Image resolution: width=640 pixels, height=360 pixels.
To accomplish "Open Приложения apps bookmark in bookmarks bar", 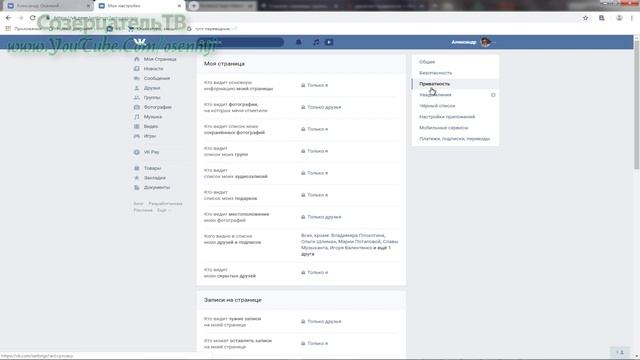I will tap(24, 29).
